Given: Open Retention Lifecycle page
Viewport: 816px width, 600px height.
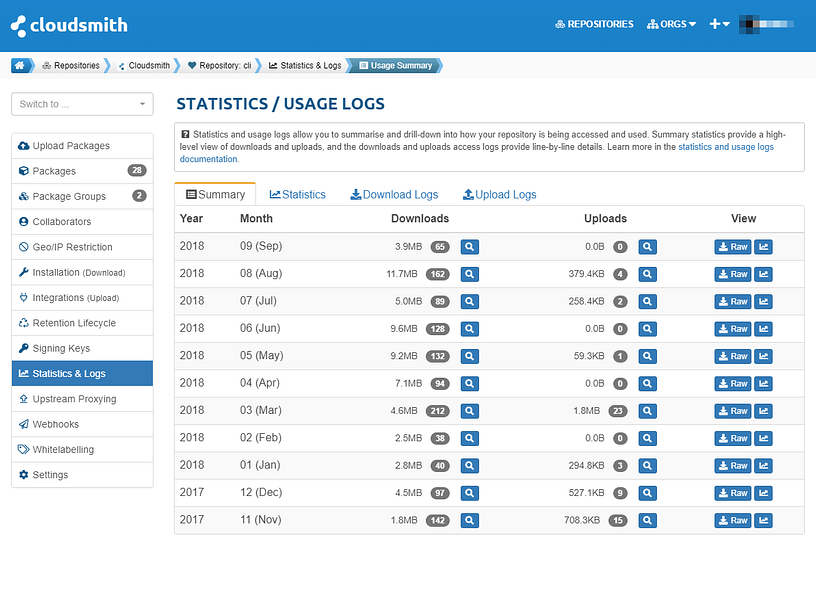Looking at the screenshot, I should point(82,323).
